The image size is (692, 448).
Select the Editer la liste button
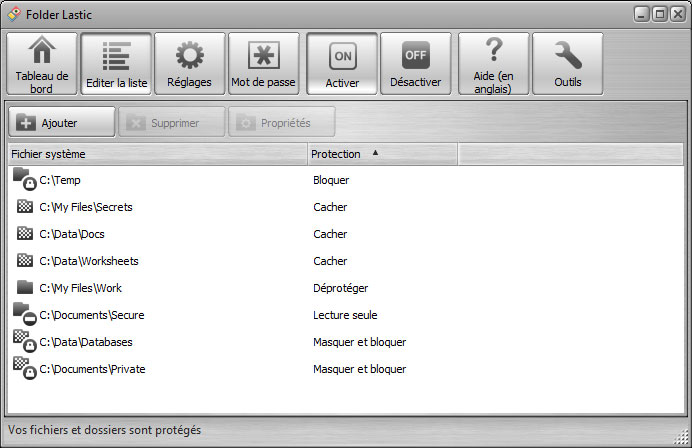click(116, 64)
